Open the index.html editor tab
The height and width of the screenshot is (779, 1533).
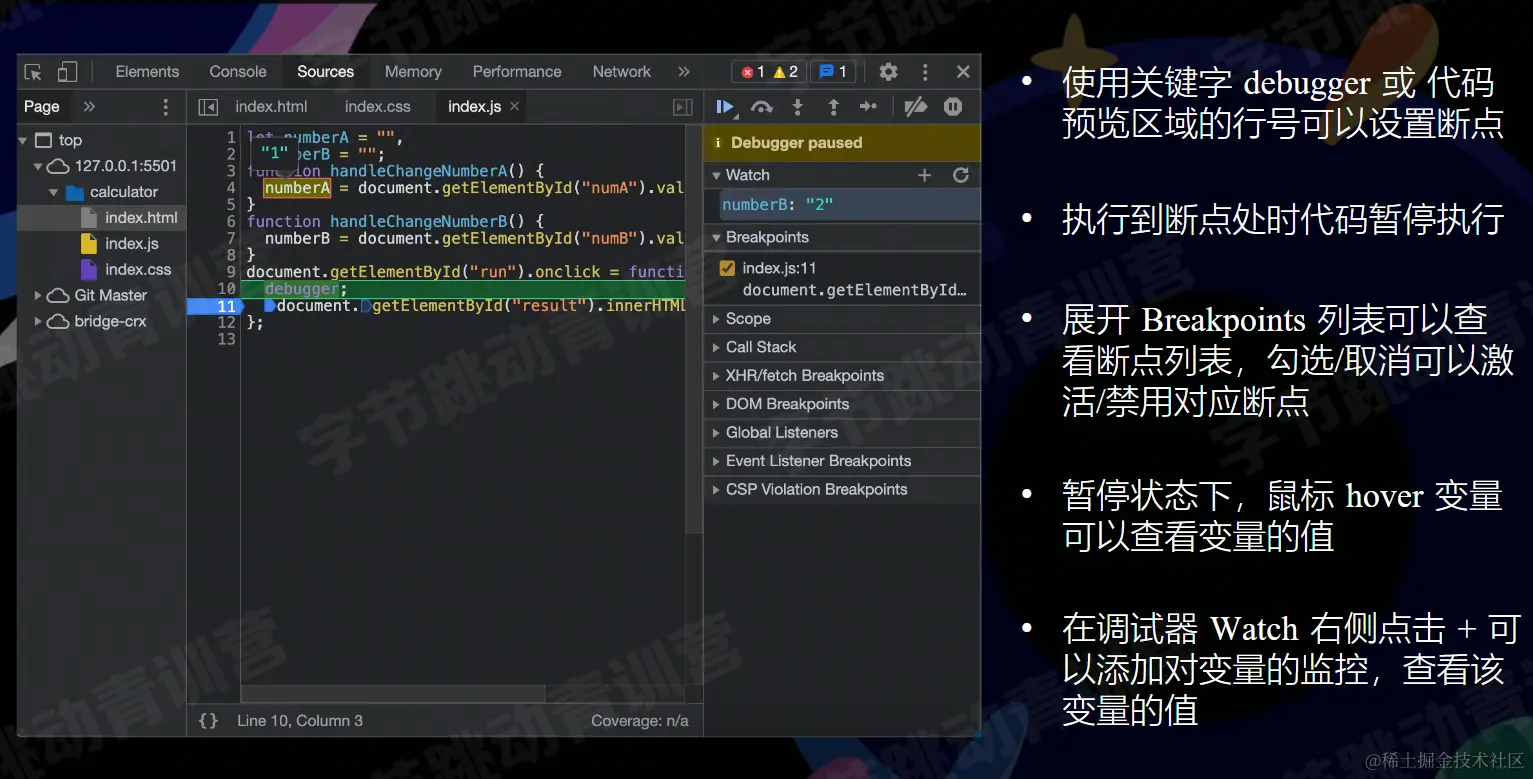(x=271, y=106)
